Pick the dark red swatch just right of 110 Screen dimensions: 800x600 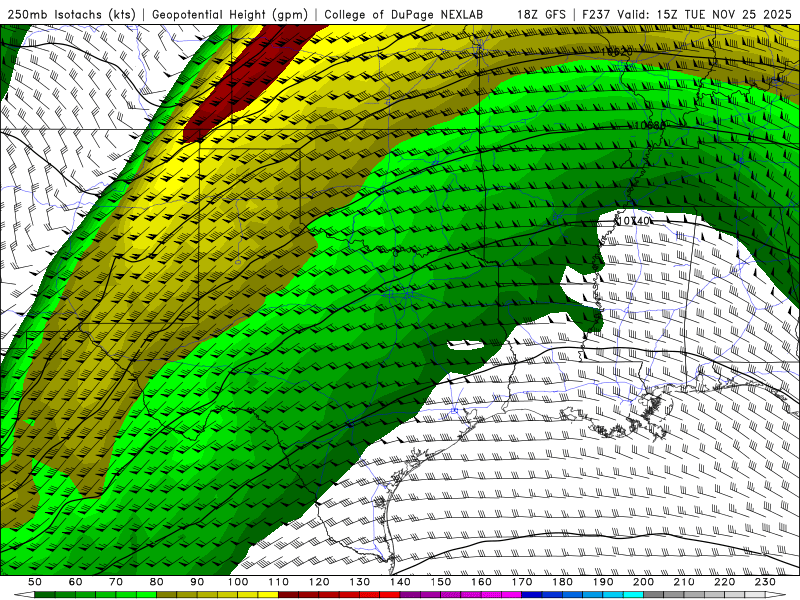(288, 595)
